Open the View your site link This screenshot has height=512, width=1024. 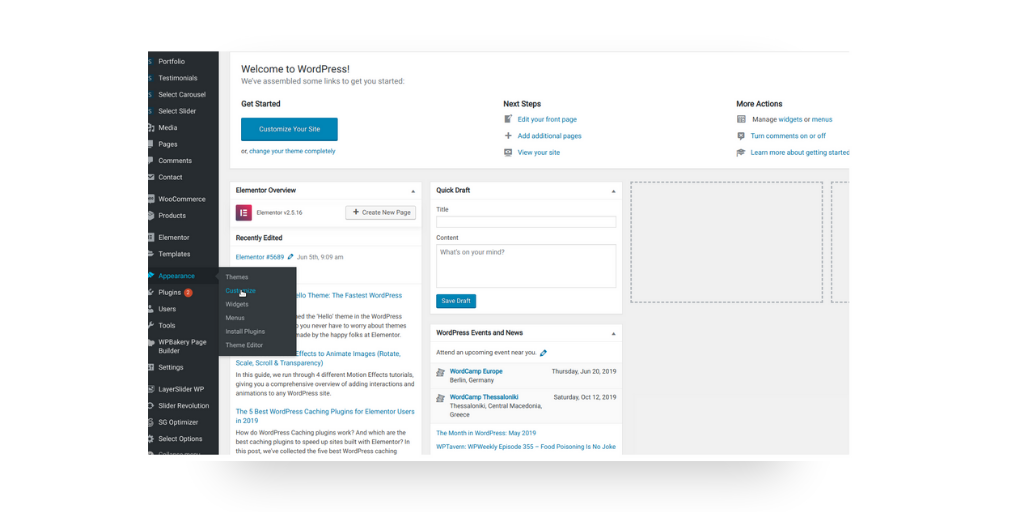(539, 152)
